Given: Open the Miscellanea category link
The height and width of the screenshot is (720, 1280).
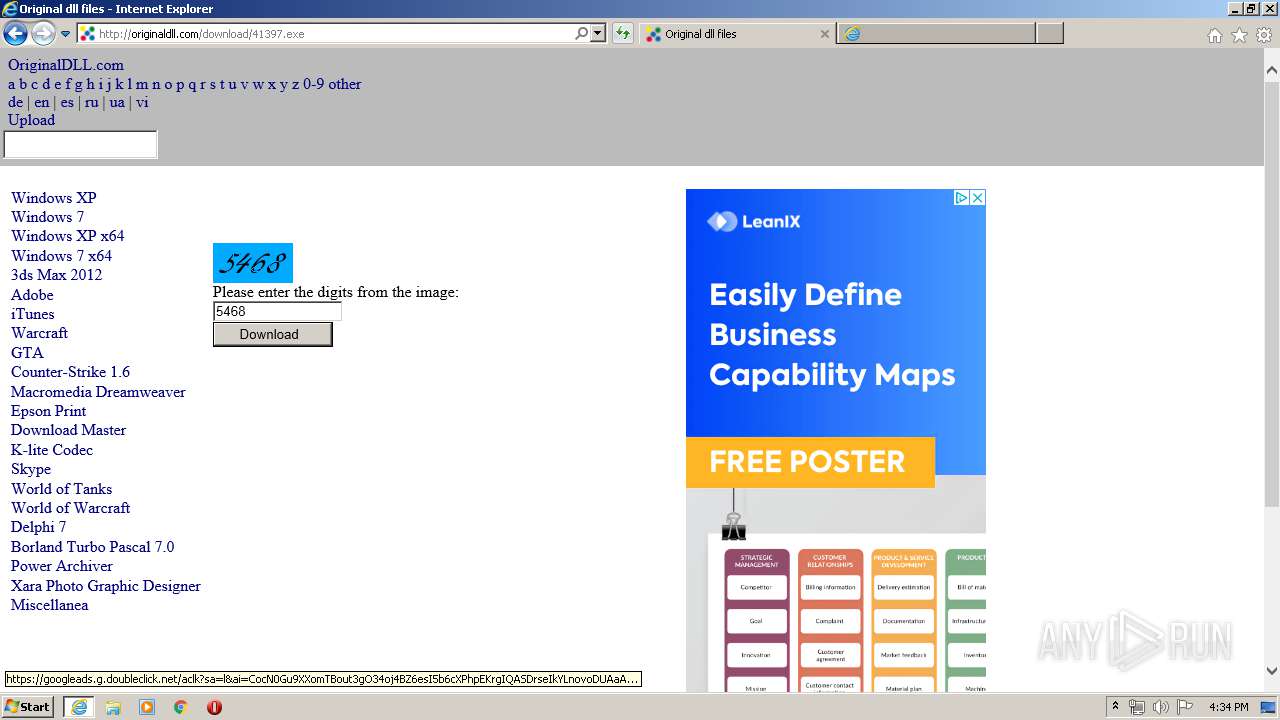Looking at the screenshot, I should click(49, 605).
